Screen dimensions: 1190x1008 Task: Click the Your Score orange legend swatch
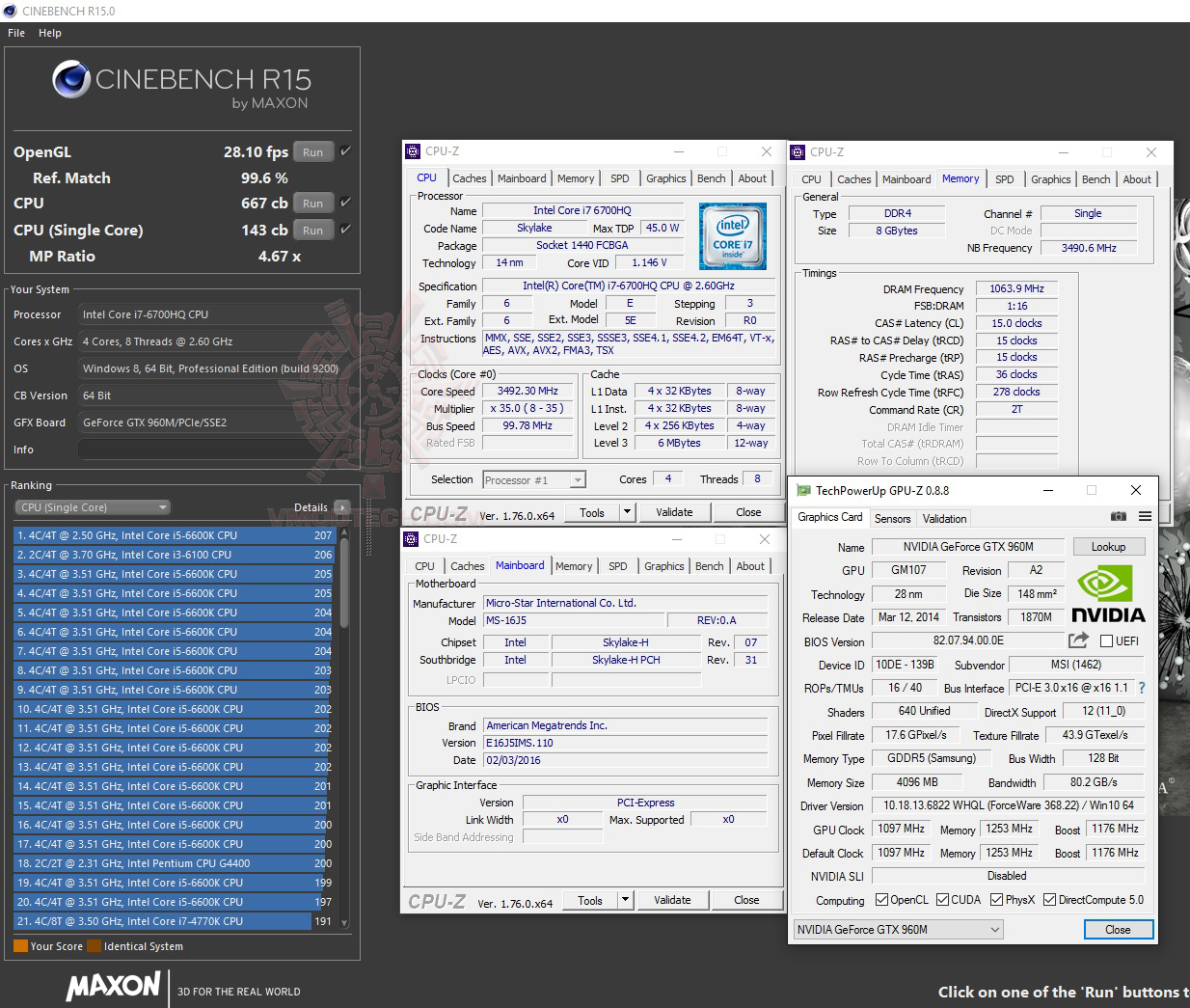click(20, 946)
